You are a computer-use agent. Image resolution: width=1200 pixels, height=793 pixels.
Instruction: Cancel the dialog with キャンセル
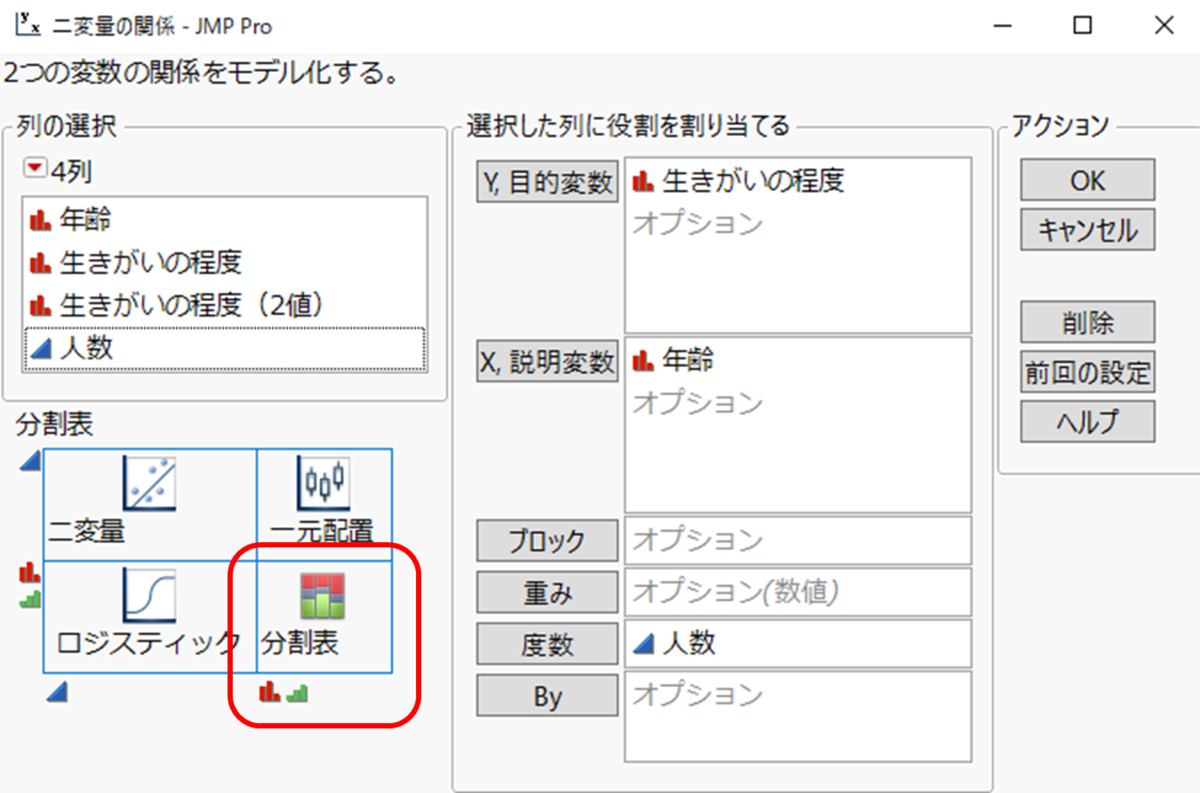pos(1086,230)
